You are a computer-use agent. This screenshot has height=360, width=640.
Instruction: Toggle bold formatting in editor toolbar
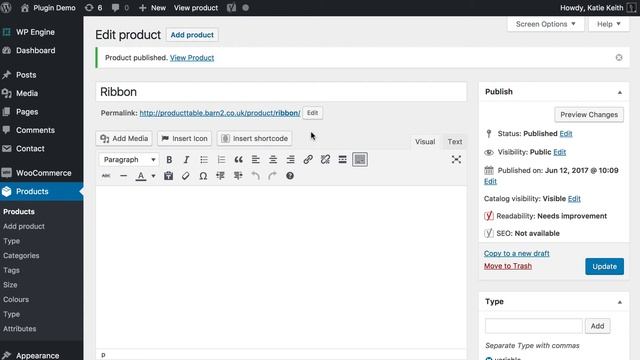pyautogui.click(x=169, y=160)
